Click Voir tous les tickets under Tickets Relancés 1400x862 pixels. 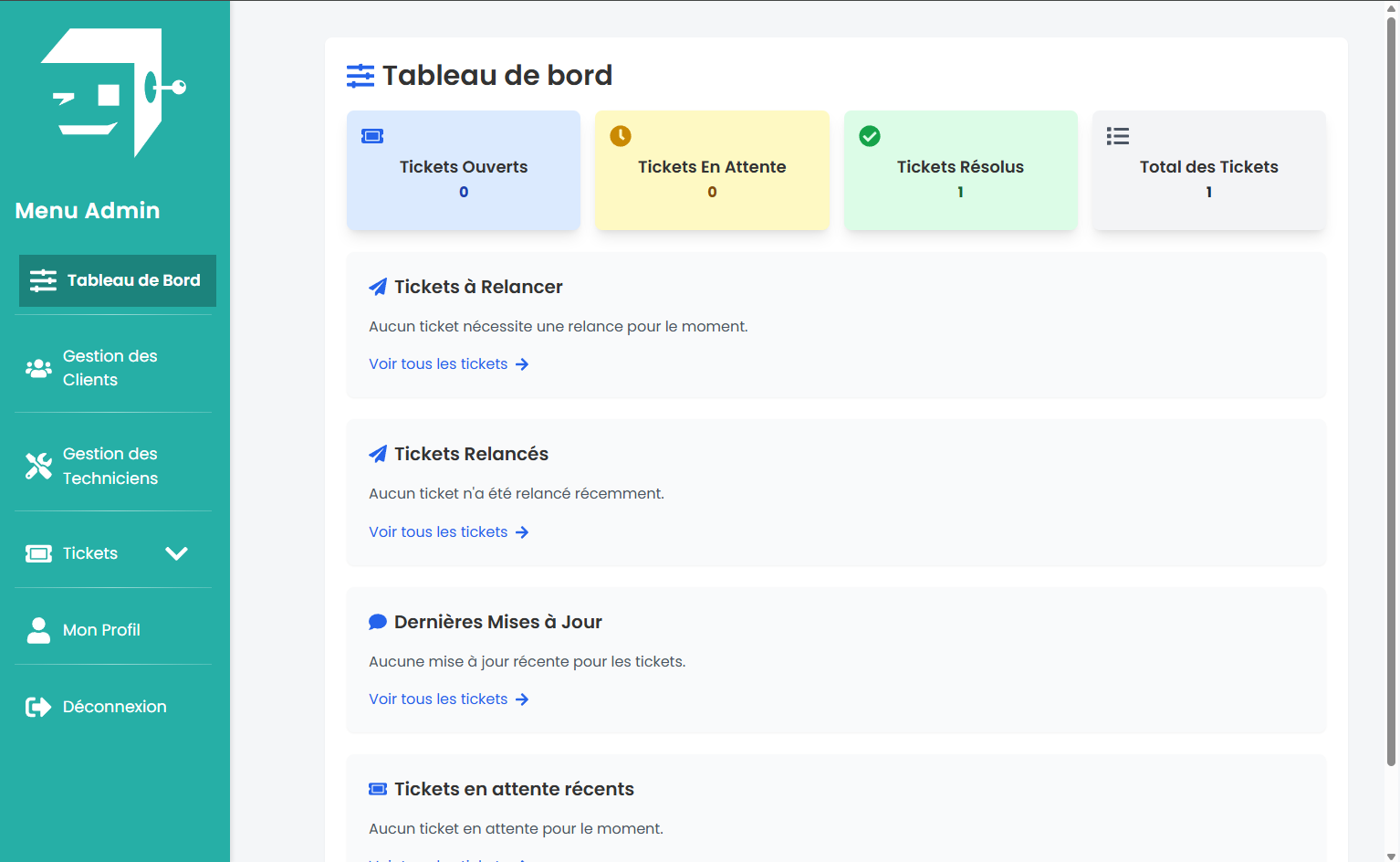point(437,531)
